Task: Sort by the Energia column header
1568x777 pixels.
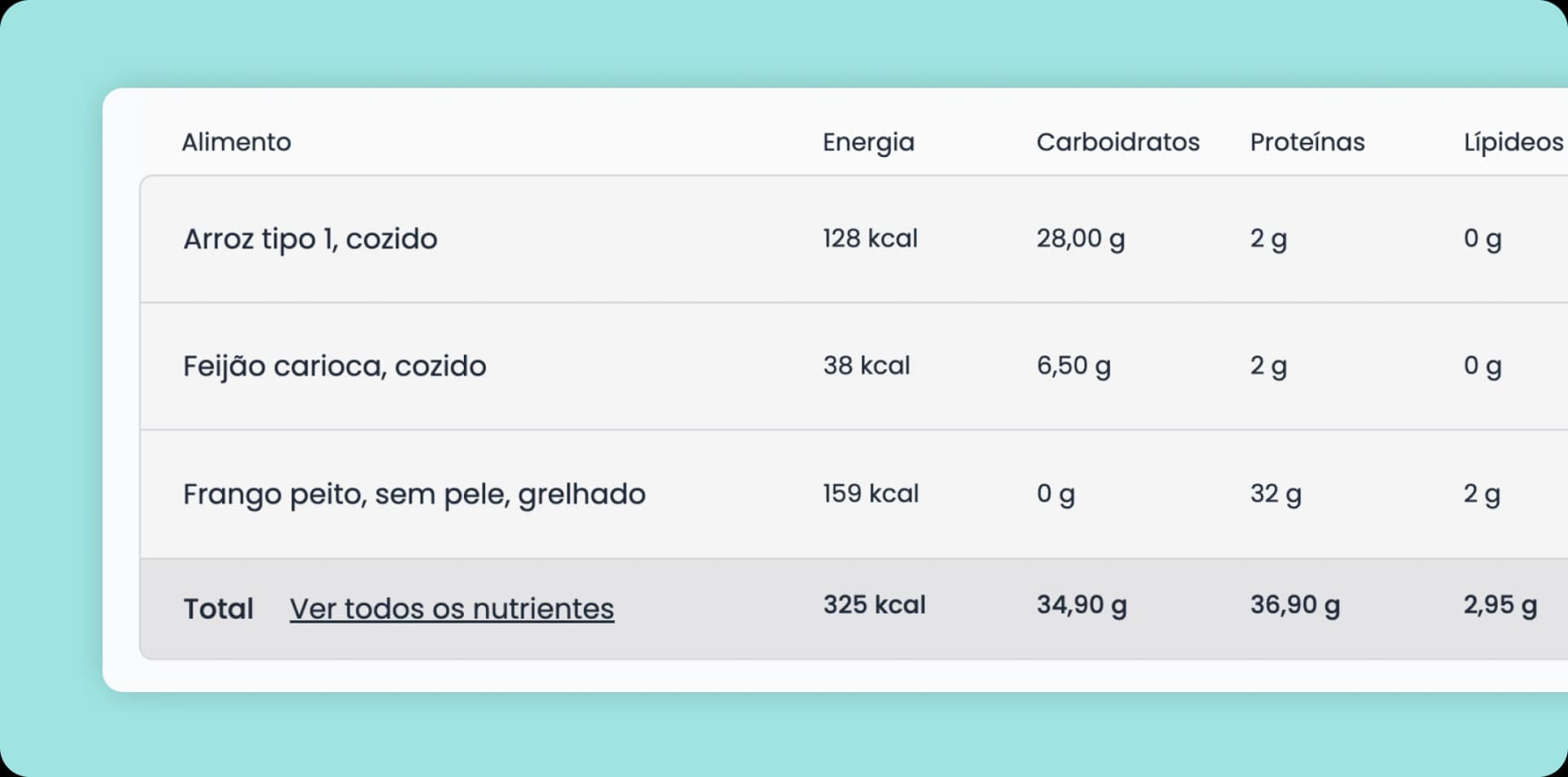Action: pos(868,141)
